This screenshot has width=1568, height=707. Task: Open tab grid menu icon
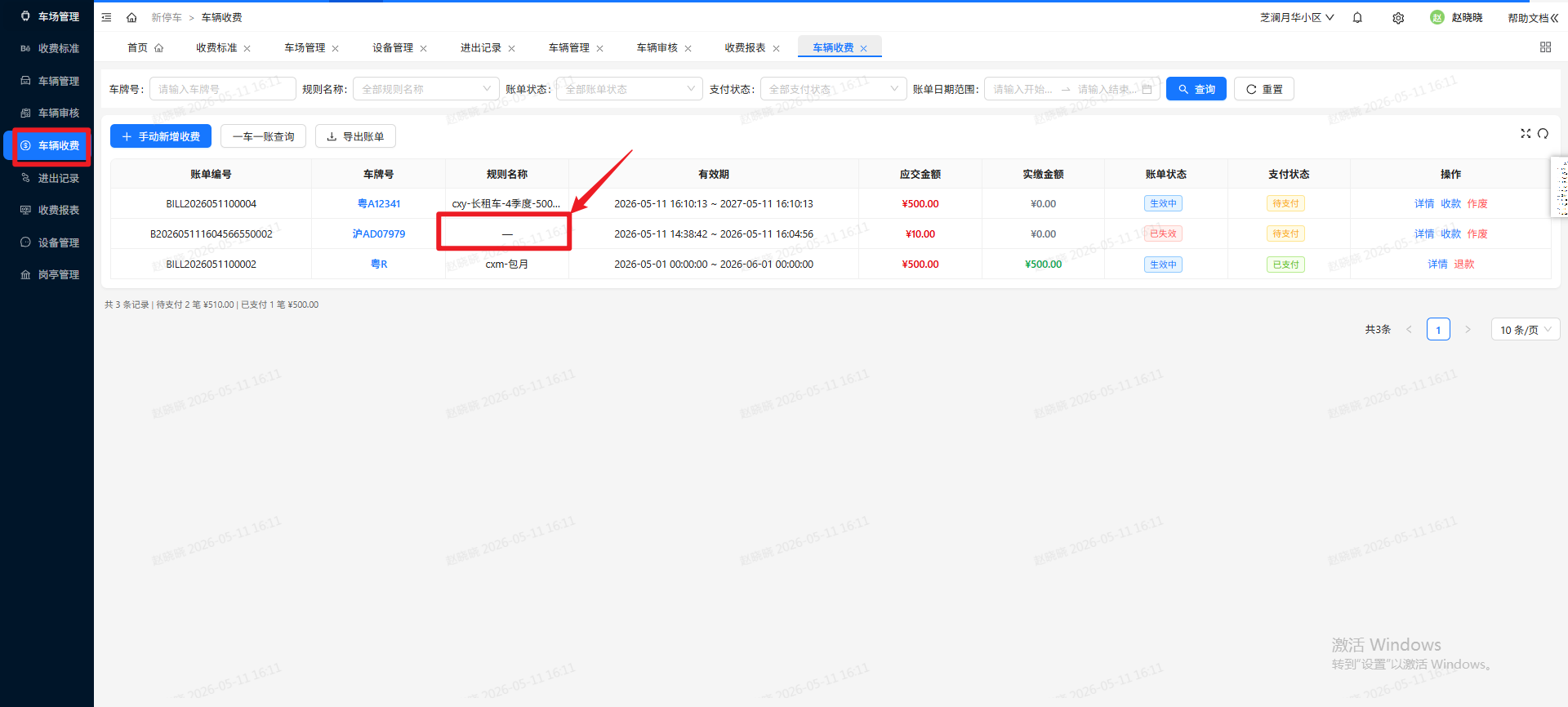pyautogui.click(x=1545, y=47)
